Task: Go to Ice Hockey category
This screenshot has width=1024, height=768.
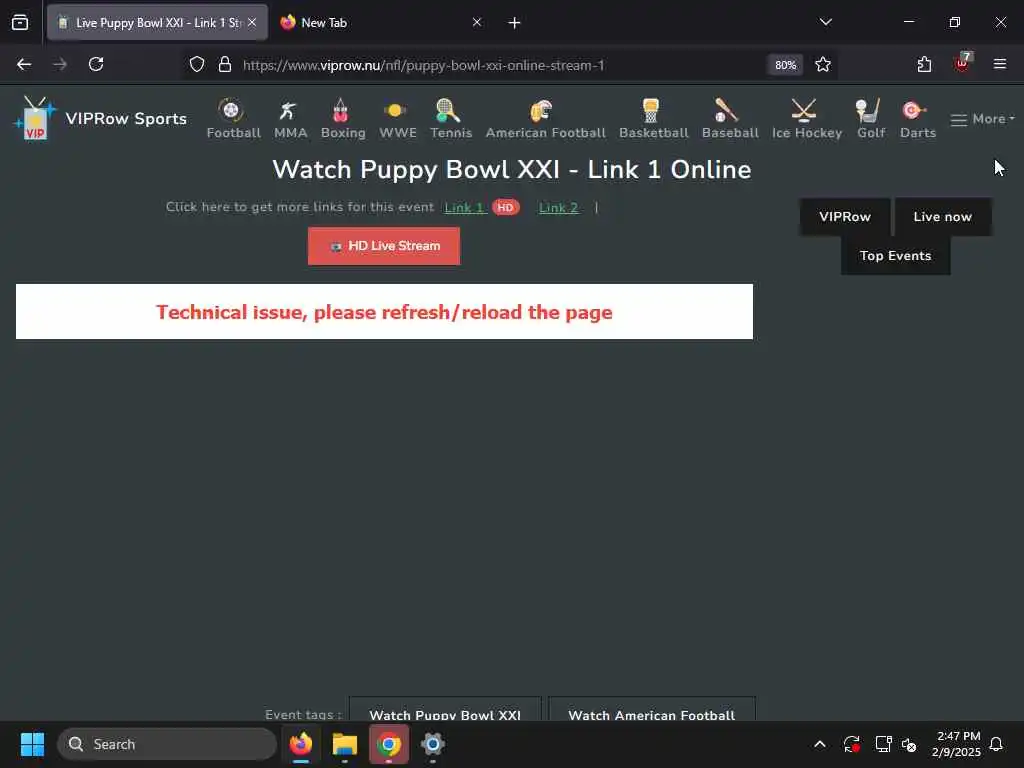Action: point(807,119)
